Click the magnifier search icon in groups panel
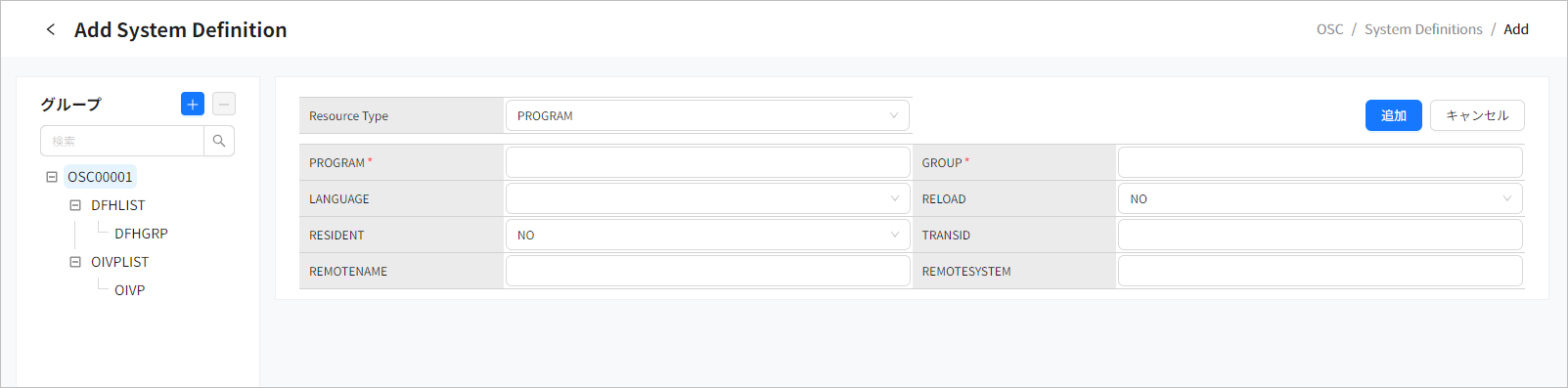 219,141
